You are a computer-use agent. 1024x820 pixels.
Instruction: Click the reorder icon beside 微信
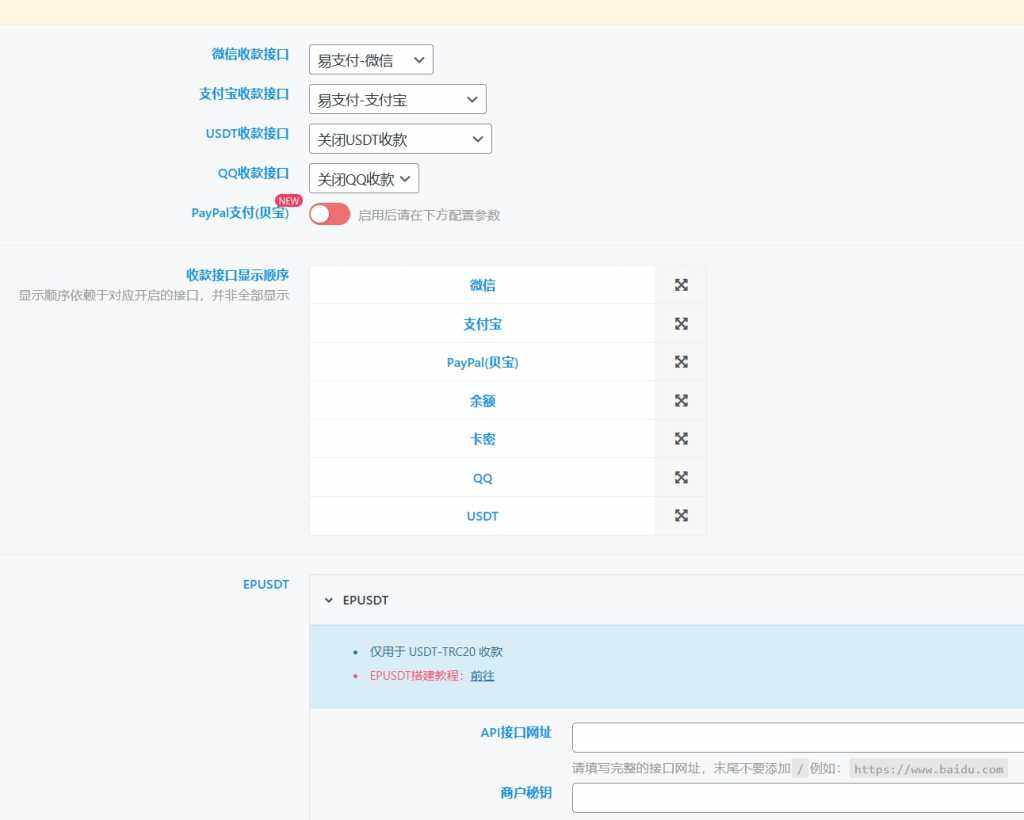click(681, 285)
